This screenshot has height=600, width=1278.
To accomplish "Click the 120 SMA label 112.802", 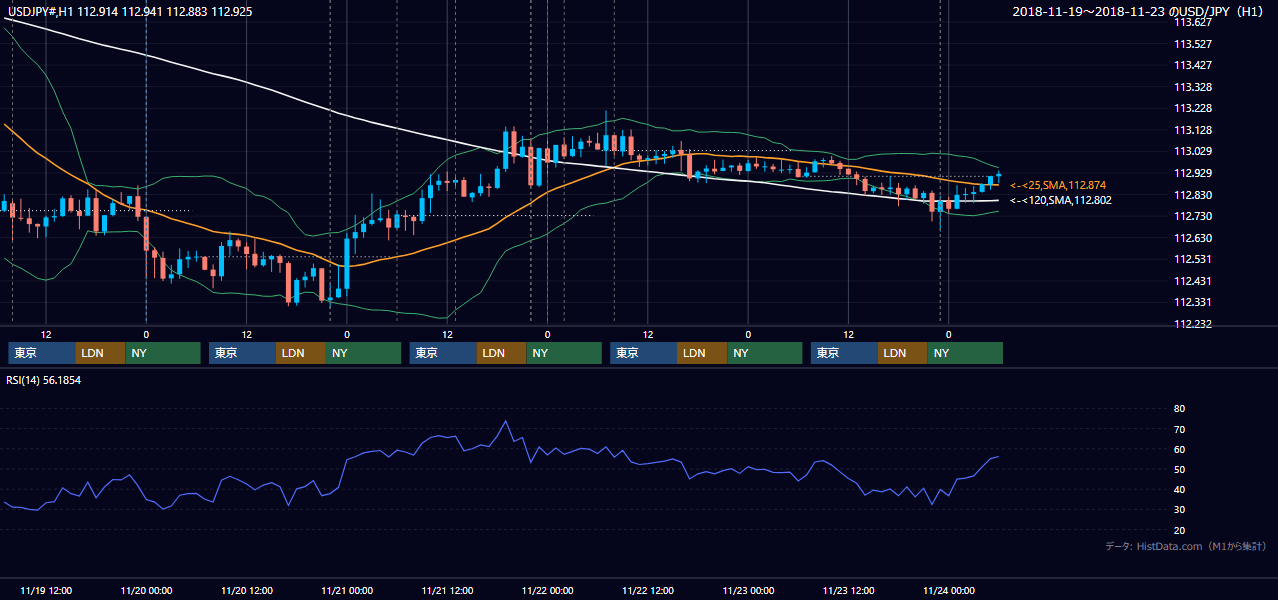I will tap(1060, 200).
